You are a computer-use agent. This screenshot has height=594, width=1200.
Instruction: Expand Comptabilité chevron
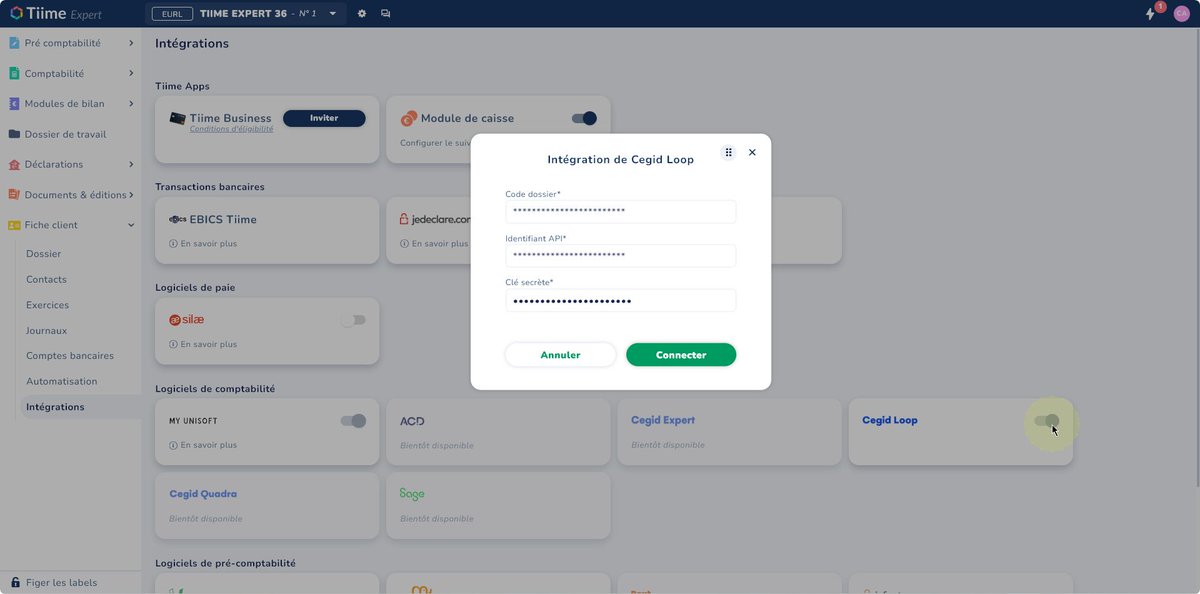pos(131,73)
